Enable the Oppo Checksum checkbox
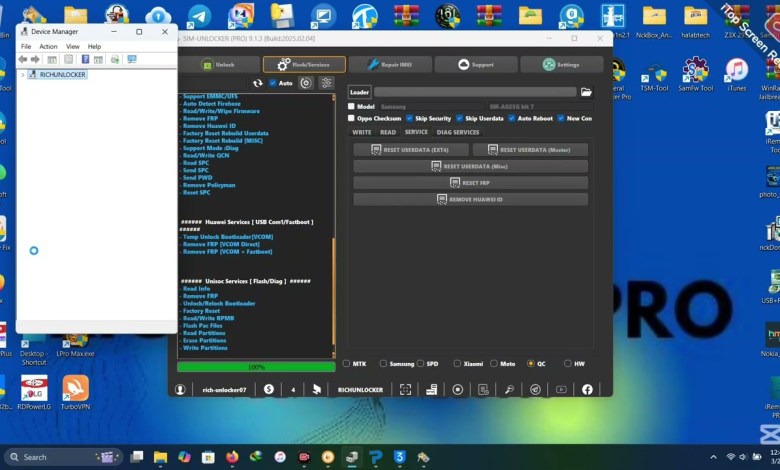 [351, 118]
